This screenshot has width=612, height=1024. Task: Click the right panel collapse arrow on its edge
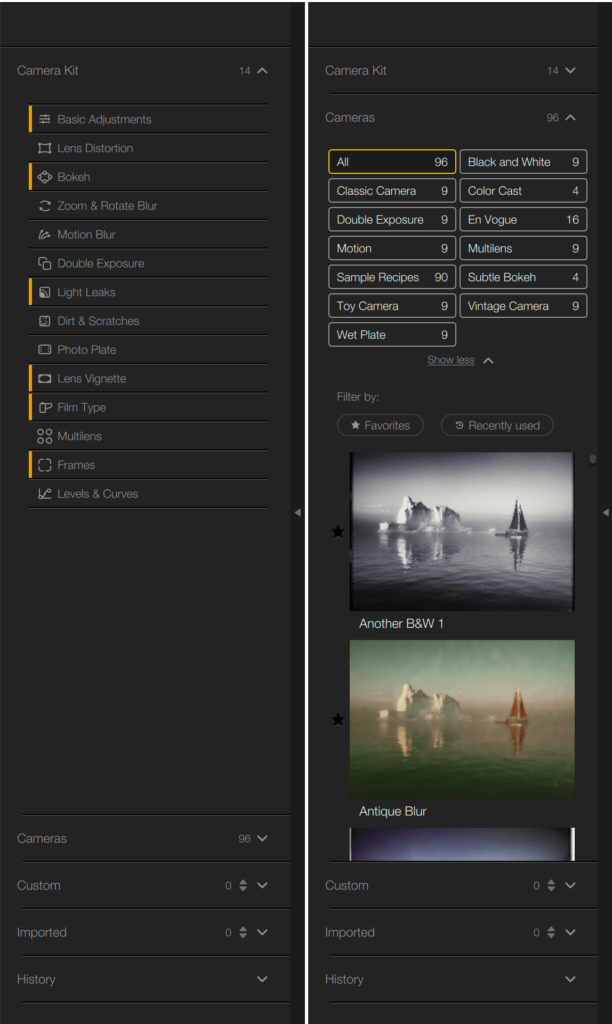coord(605,513)
